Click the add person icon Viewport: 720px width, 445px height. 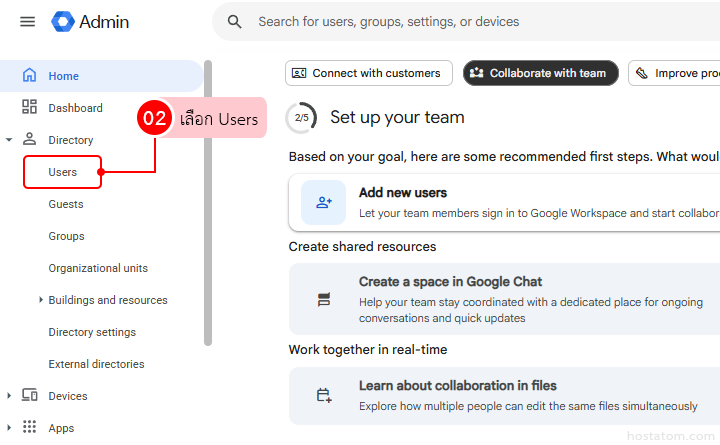coord(324,202)
